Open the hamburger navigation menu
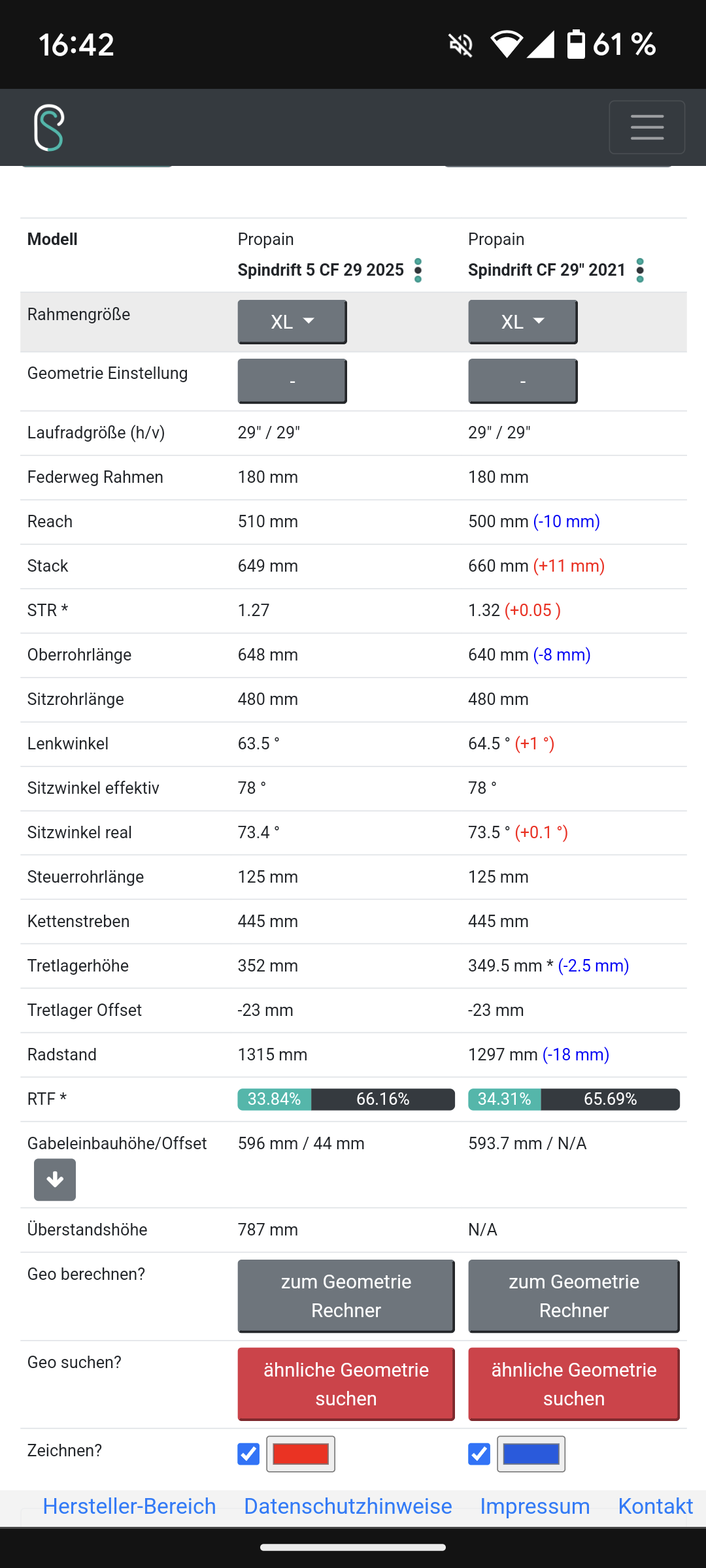The height and width of the screenshot is (1568, 706). [647, 127]
